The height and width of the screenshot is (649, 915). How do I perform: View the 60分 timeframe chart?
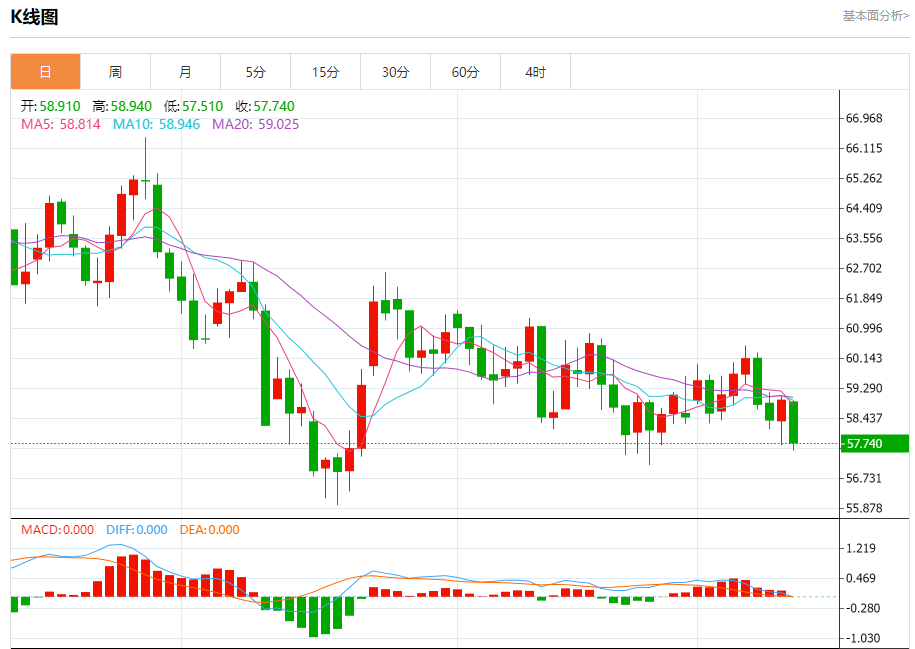coord(465,72)
